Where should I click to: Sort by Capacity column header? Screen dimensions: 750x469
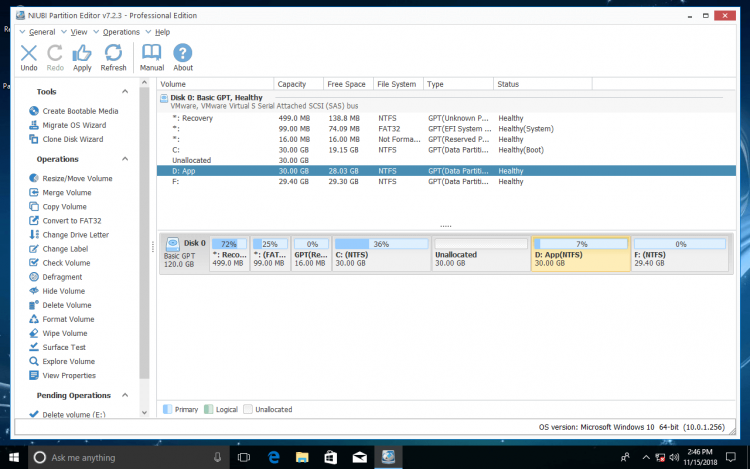coord(298,84)
